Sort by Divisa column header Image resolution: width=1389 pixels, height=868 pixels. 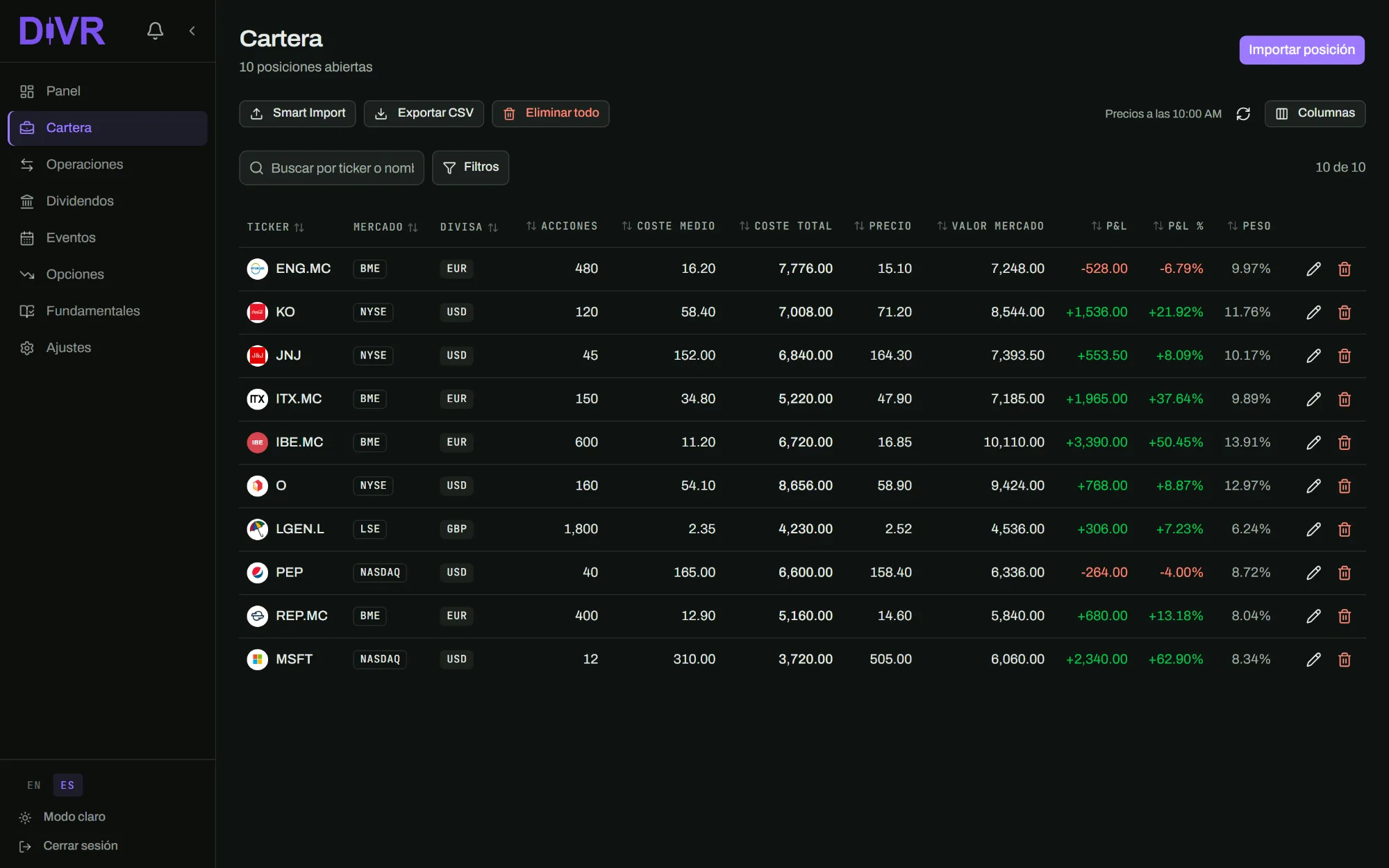click(x=469, y=227)
